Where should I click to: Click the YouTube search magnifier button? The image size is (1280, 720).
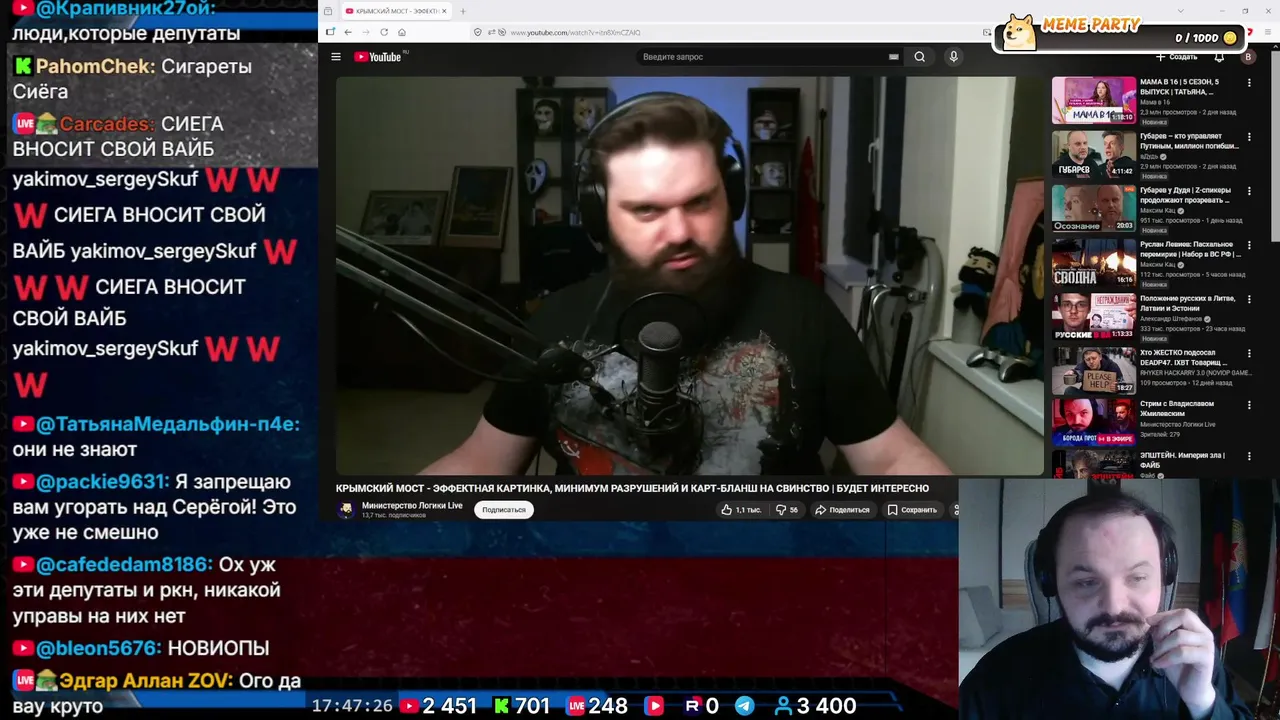coord(919,57)
